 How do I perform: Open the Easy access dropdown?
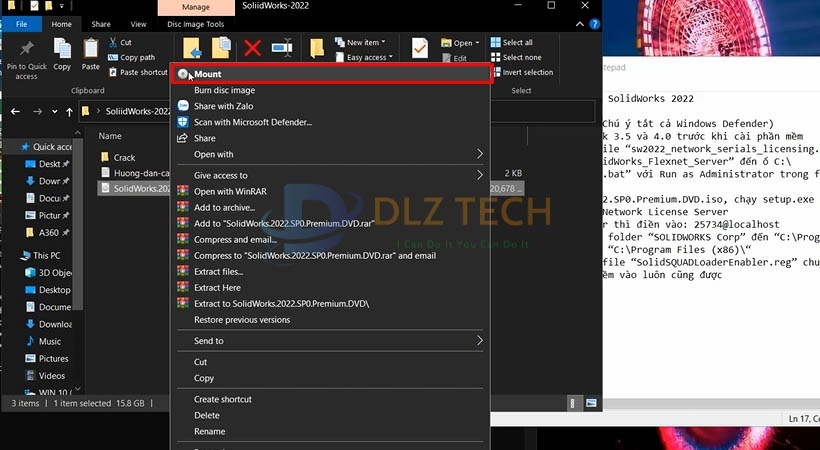366,58
